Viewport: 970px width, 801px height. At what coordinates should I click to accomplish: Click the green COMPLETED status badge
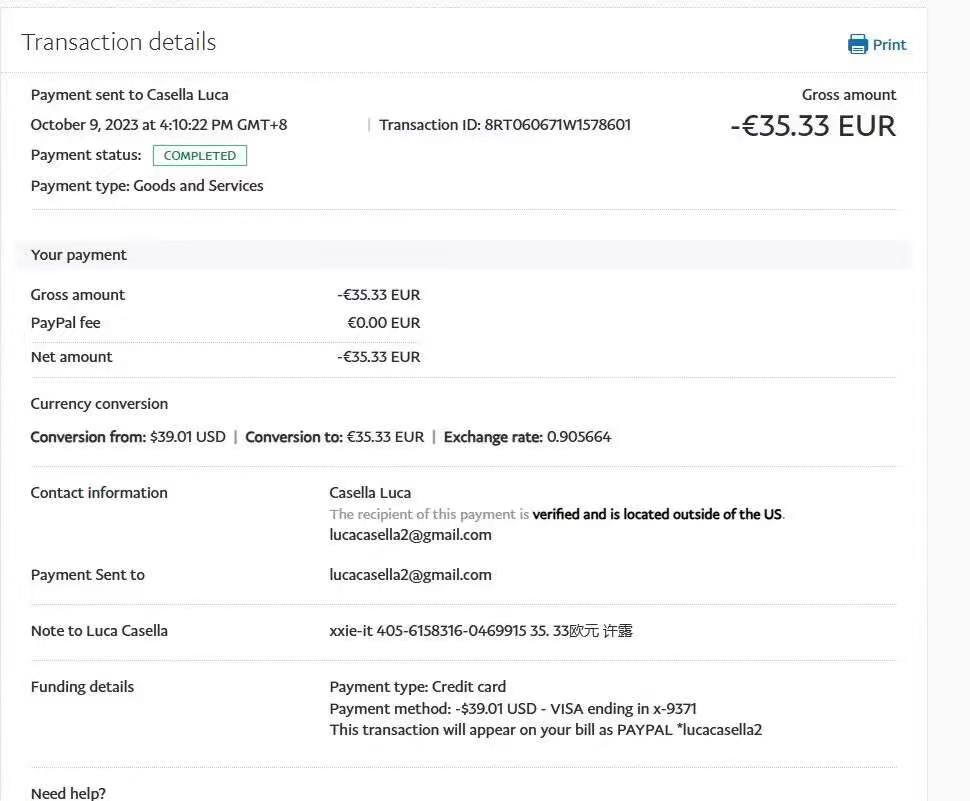199,156
